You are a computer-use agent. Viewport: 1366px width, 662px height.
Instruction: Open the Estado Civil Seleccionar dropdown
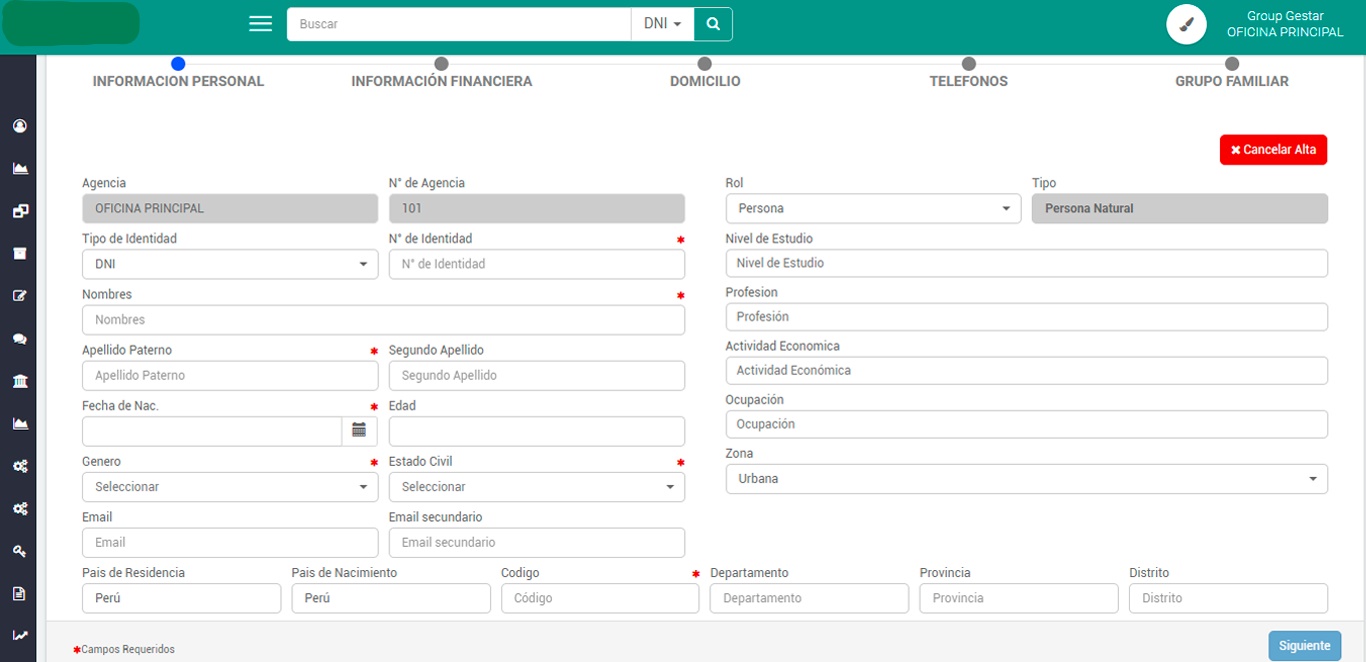coord(537,487)
